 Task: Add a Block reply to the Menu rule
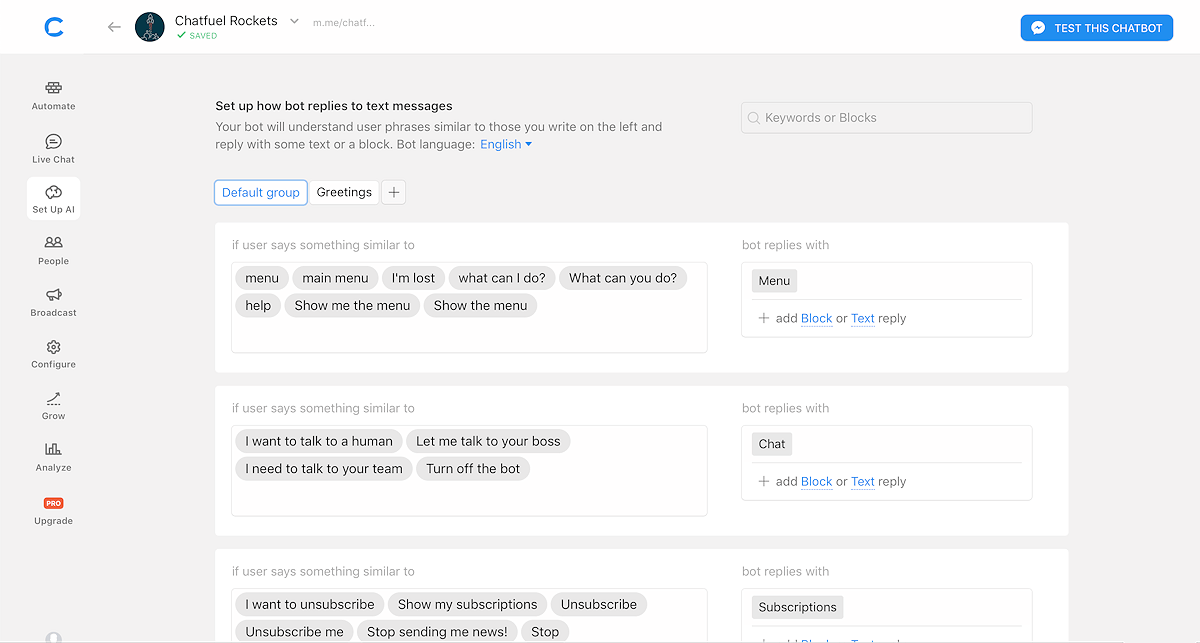[816, 318]
